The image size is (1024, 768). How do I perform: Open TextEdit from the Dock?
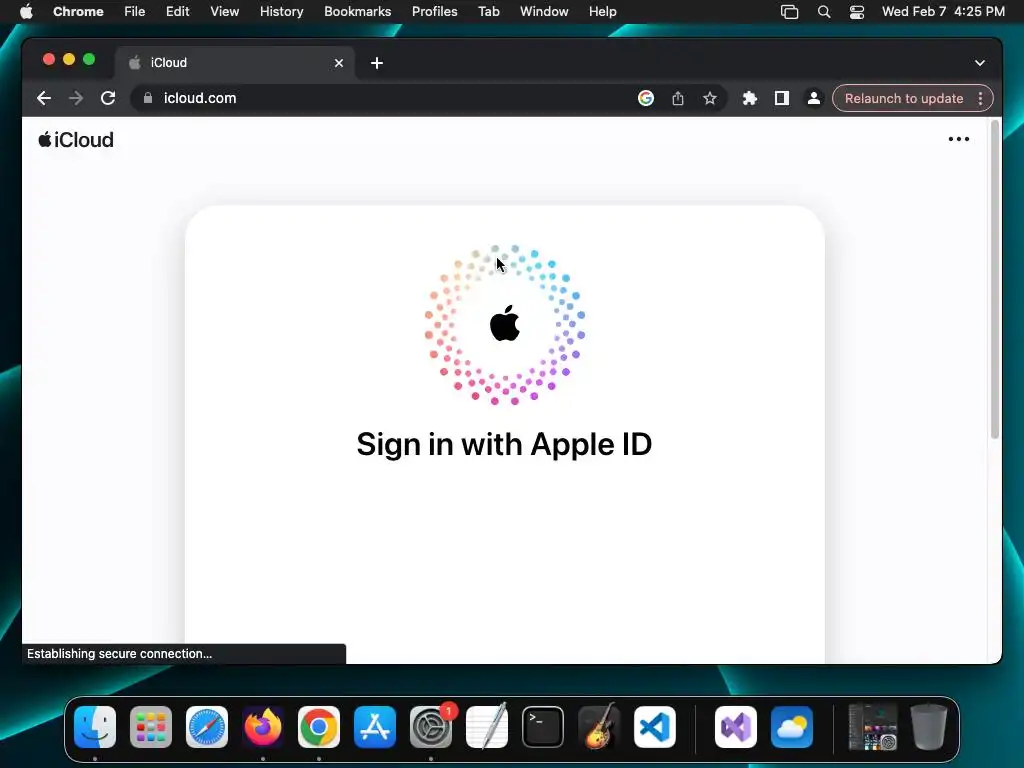pyautogui.click(x=487, y=727)
